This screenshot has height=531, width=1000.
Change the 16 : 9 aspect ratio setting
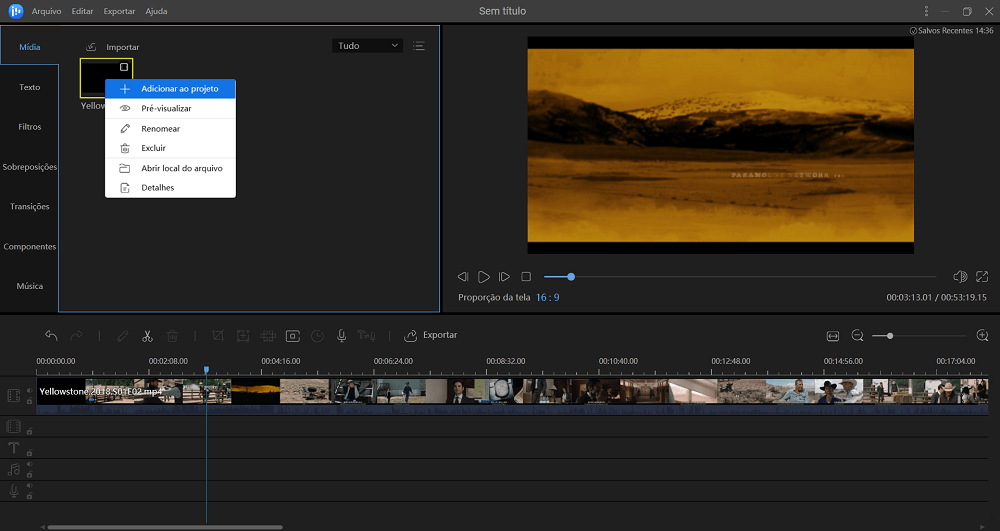[x=547, y=298]
